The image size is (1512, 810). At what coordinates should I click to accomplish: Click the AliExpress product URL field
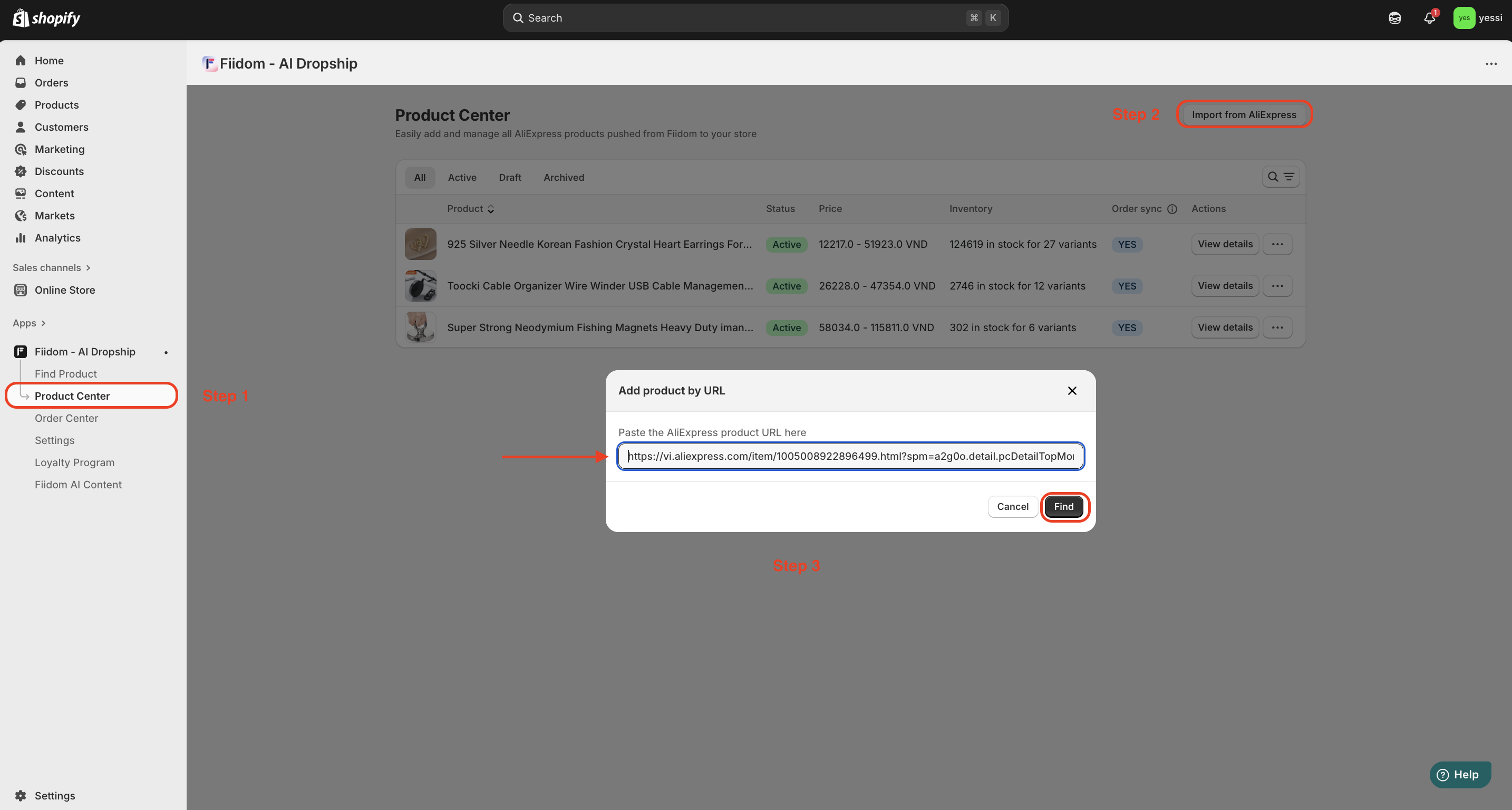850,456
